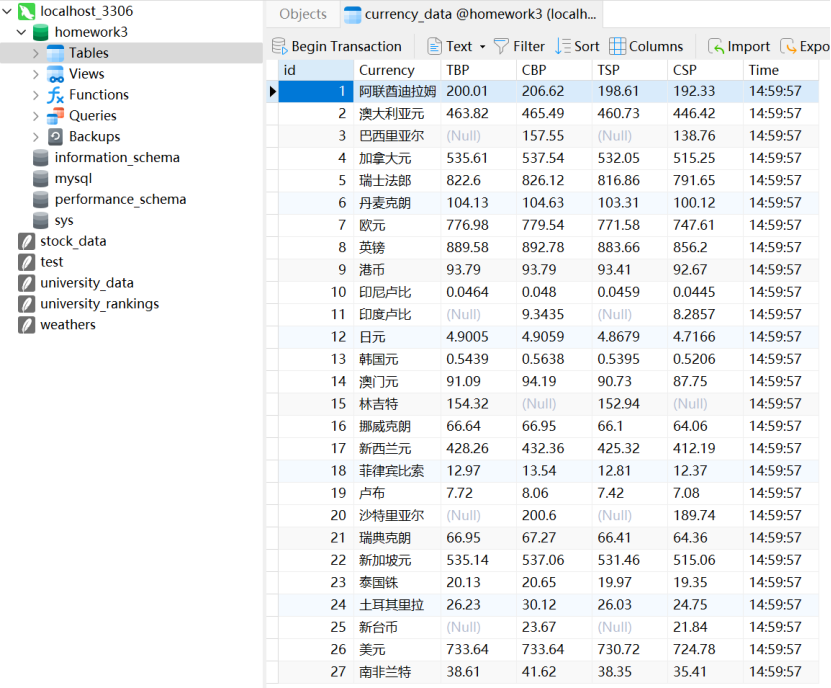The height and width of the screenshot is (688, 831).
Task: Expand the Functions node
Action: coord(36,95)
